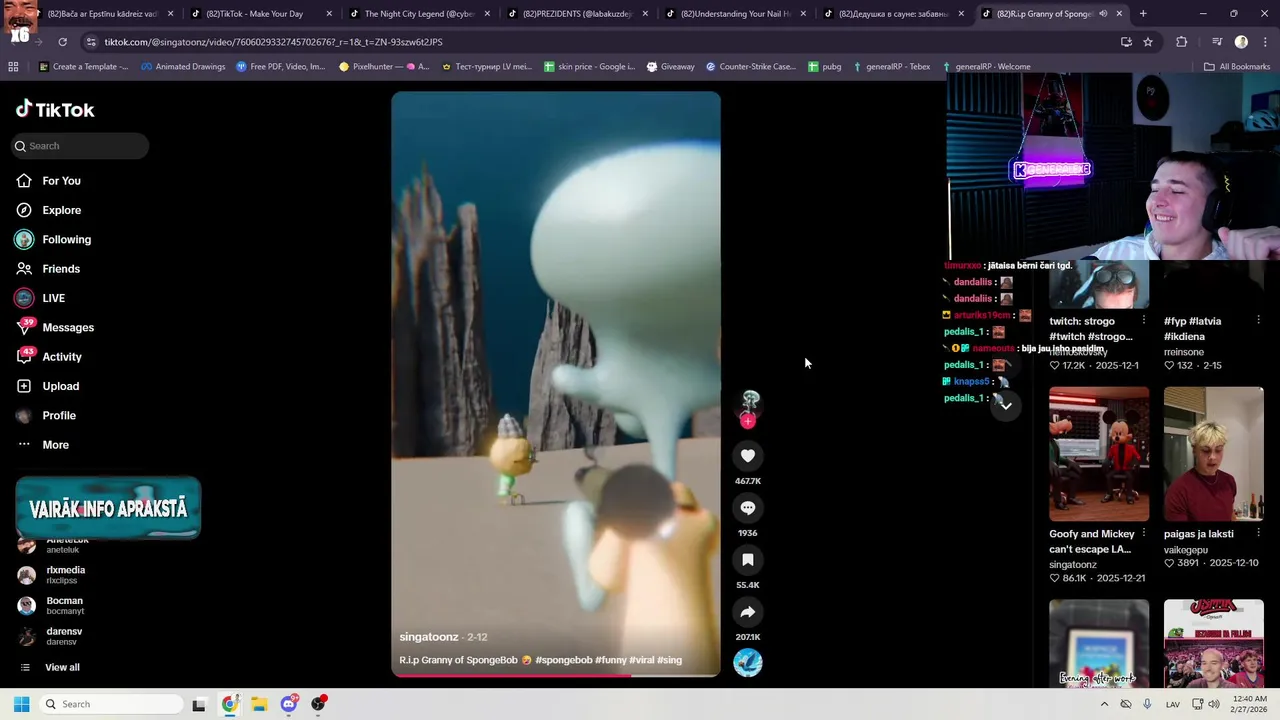
Task: Bookmark this page with star icon
Action: click(1148, 42)
